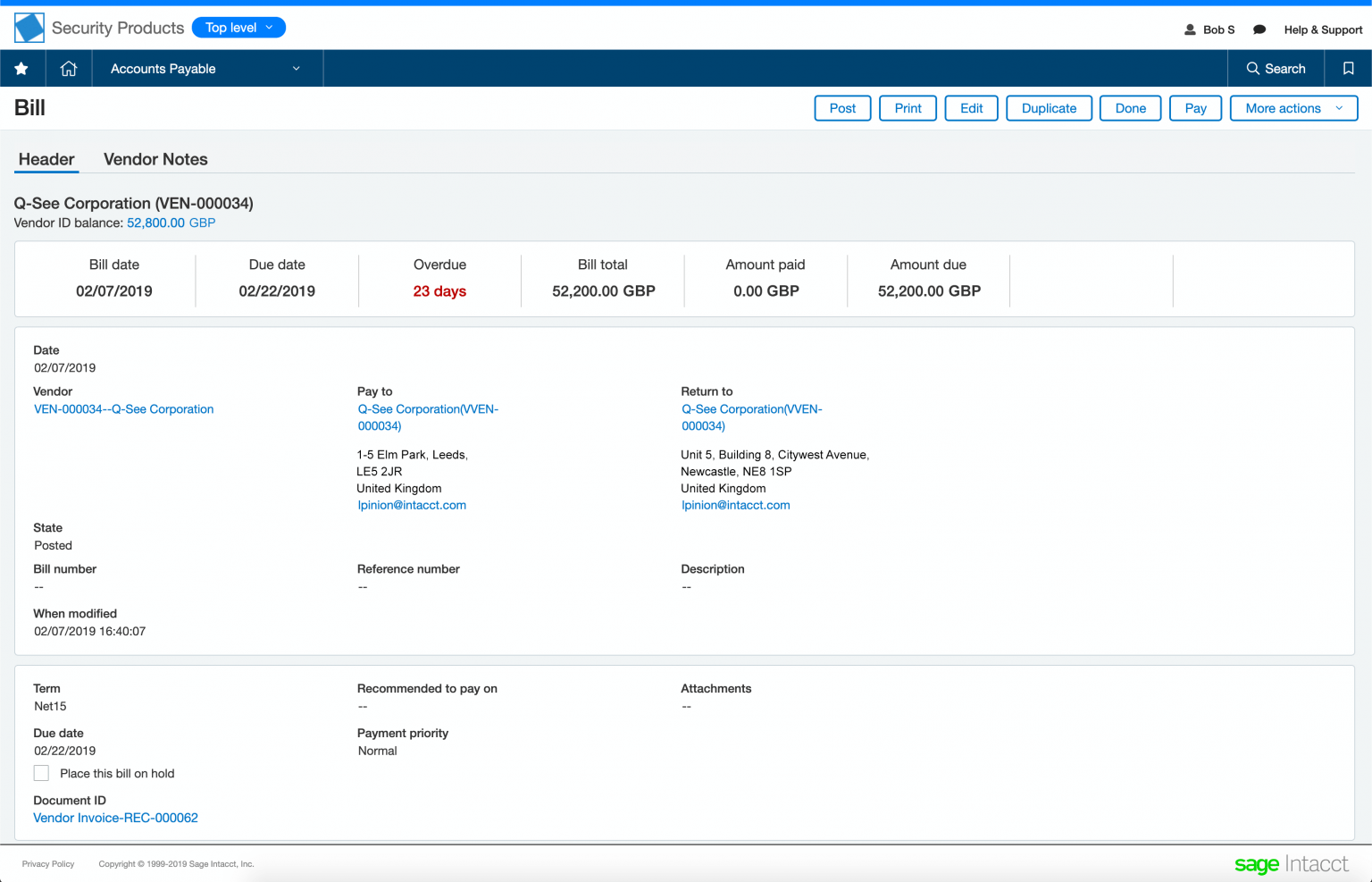
Task: Click the Bob S user icon
Action: [x=1190, y=29]
